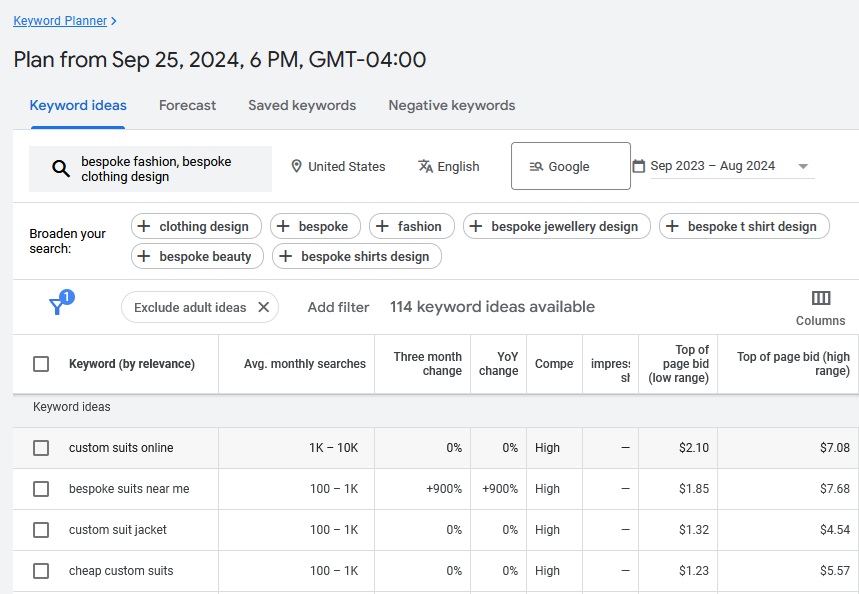Click the location pin icon for United States
The image size is (859, 594).
coord(296,166)
